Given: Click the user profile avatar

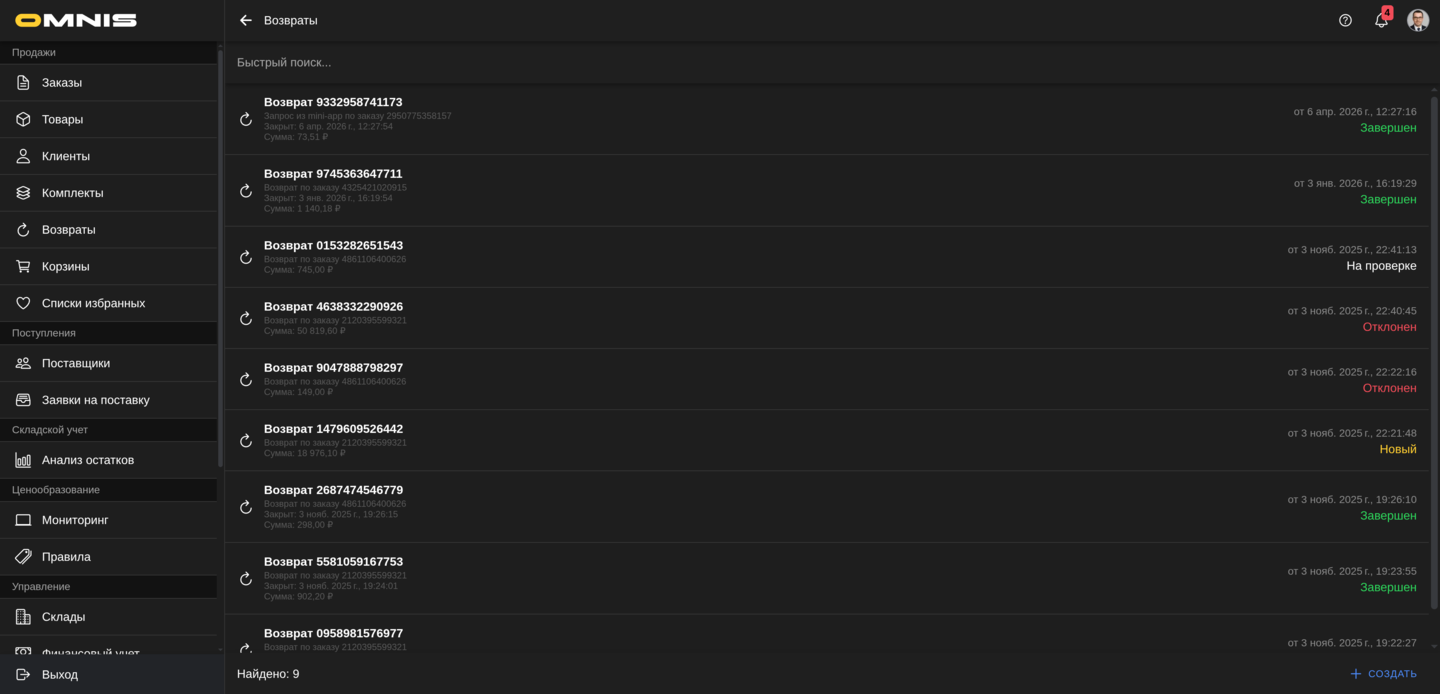Looking at the screenshot, I should pos(1417,20).
